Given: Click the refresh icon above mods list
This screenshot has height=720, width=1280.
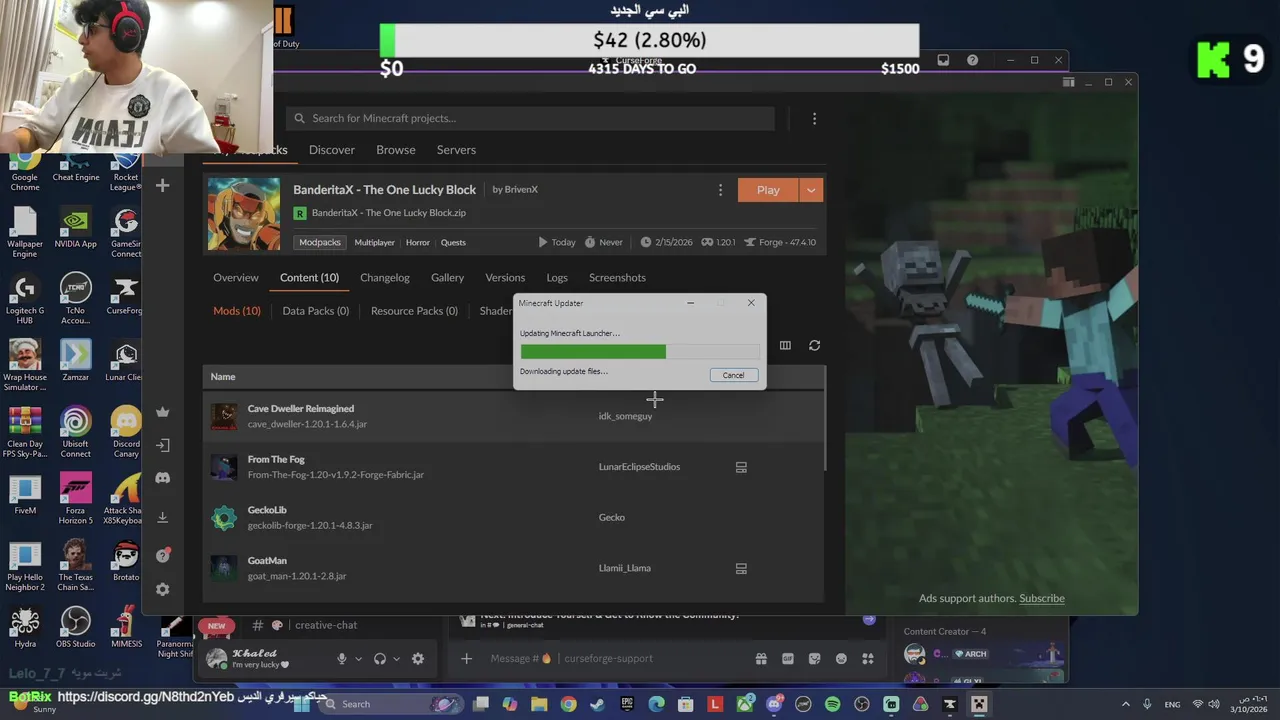Looking at the screenshot, I should tap(814, 345).
